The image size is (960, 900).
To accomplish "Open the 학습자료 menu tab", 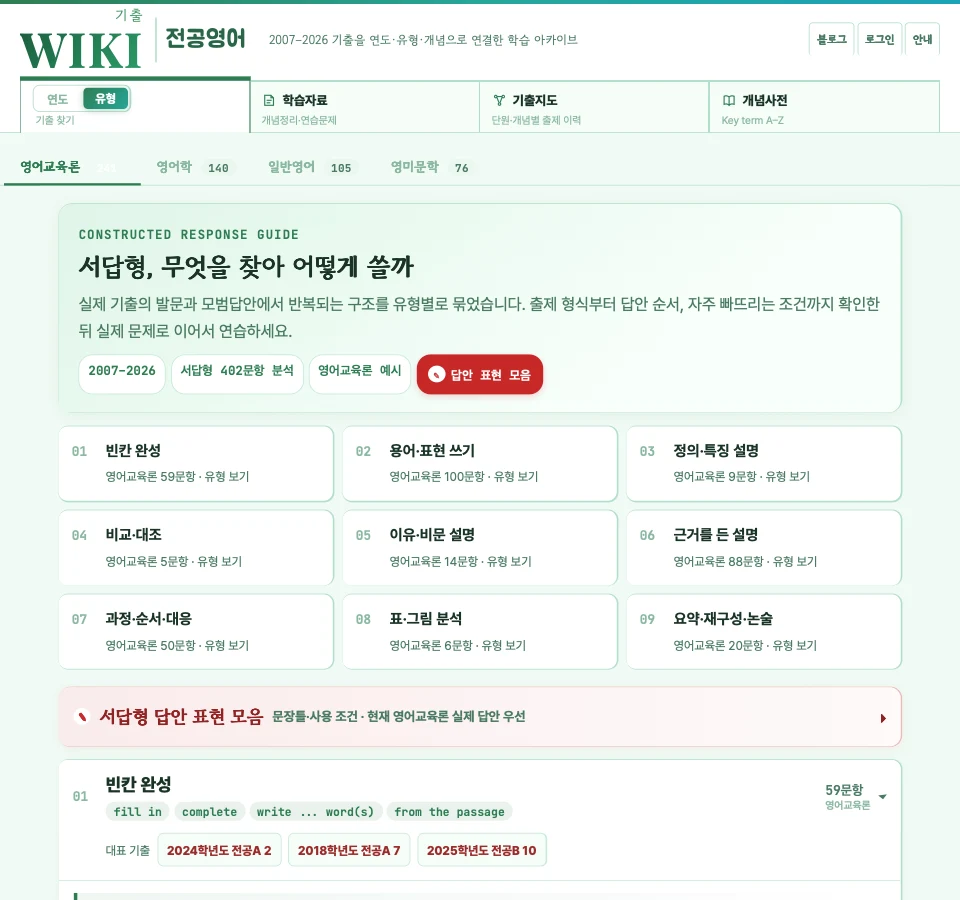I will click(x=365, y=107).
